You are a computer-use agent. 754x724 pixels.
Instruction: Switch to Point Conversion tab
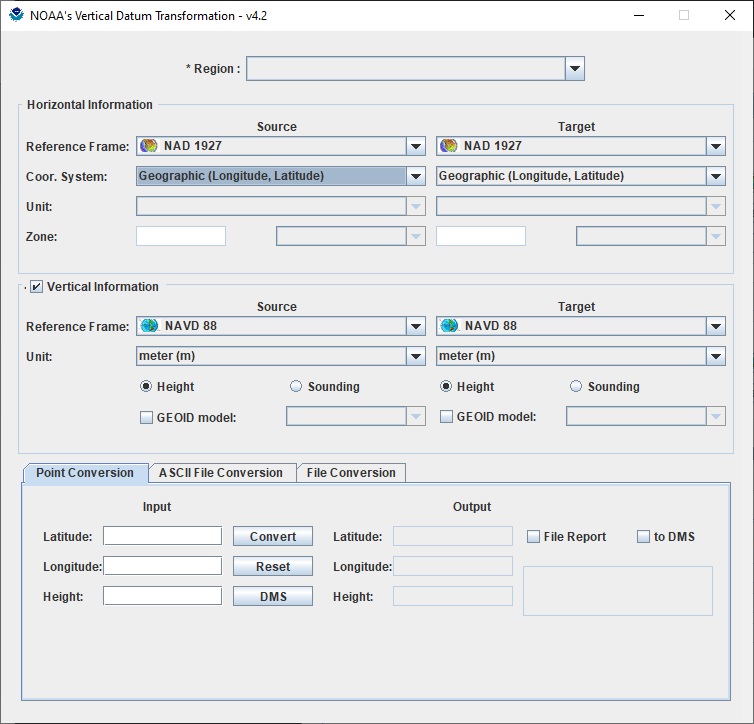85,473
